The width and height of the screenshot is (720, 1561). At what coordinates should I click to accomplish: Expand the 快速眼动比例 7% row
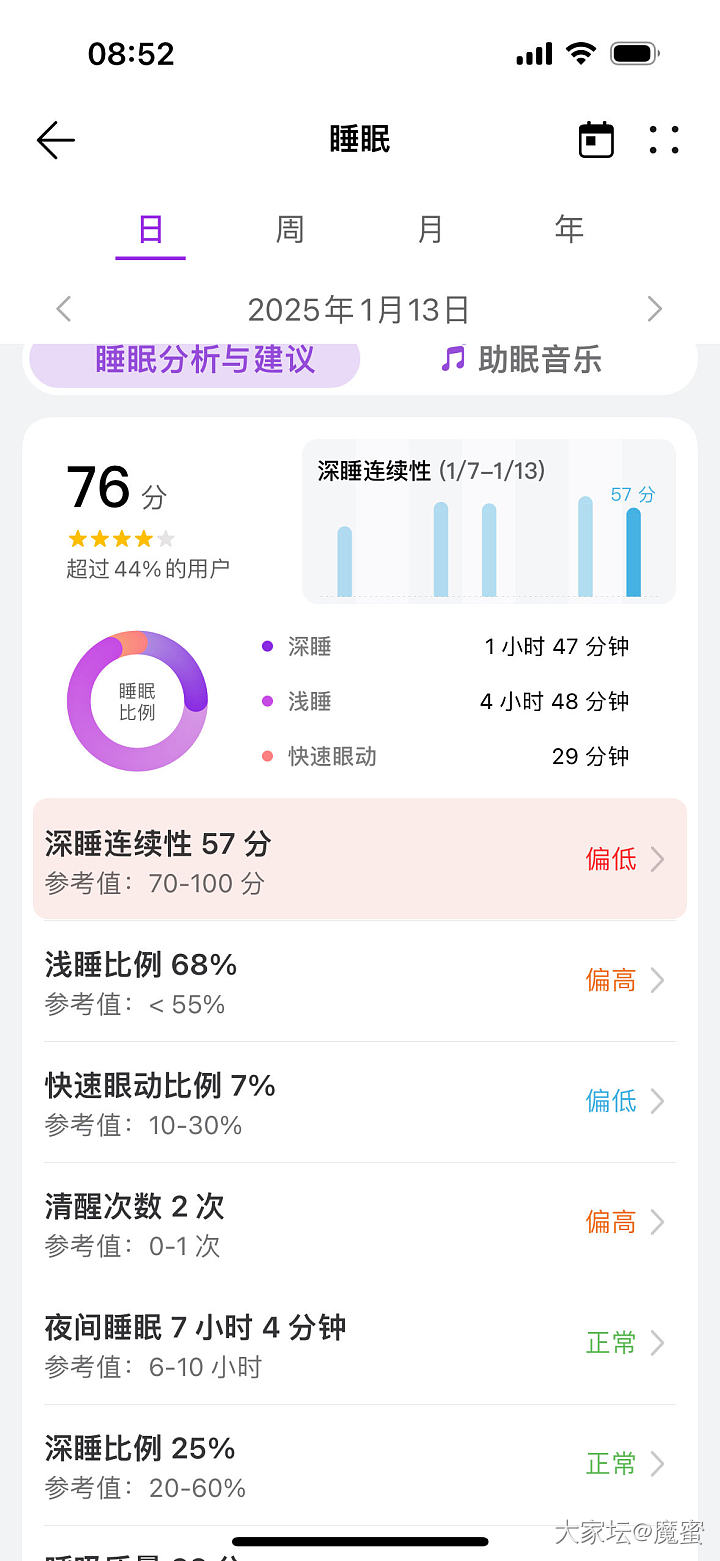click(360, 1102)
